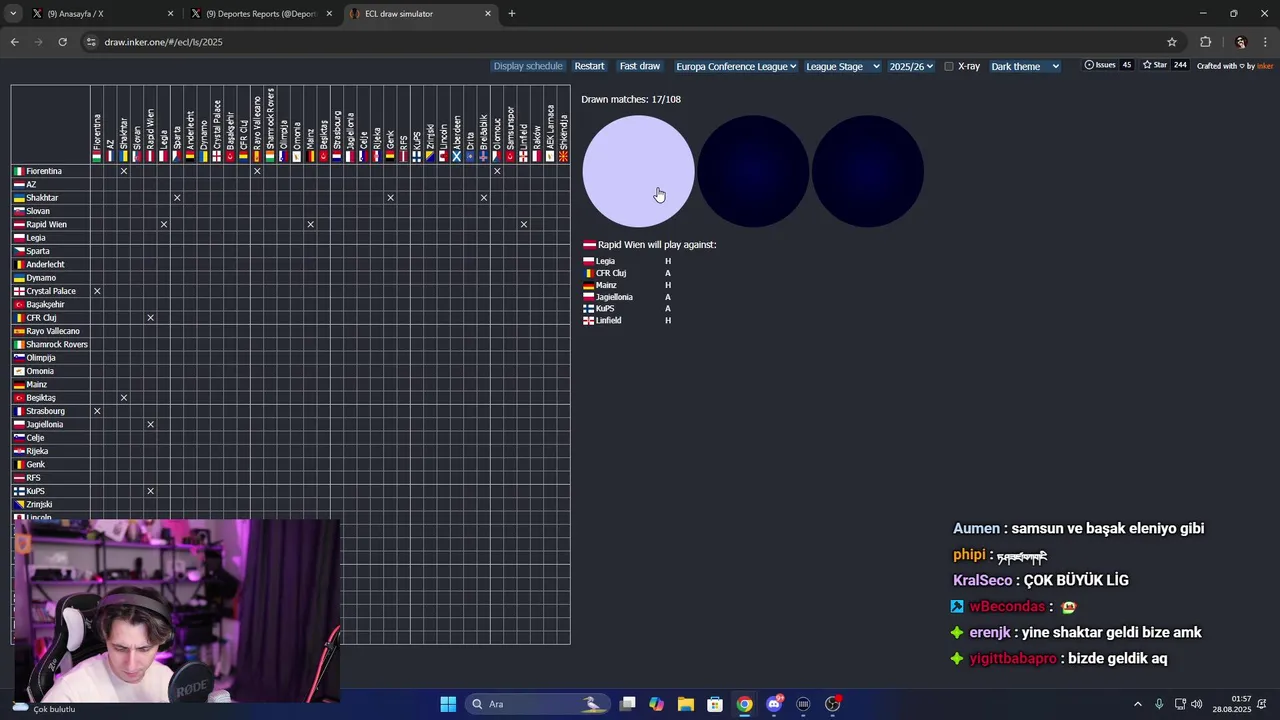Close the Deportes Reports tab
Image resolution: width=1280 pixels, height=720 pixels.
[x=329, y=14]
